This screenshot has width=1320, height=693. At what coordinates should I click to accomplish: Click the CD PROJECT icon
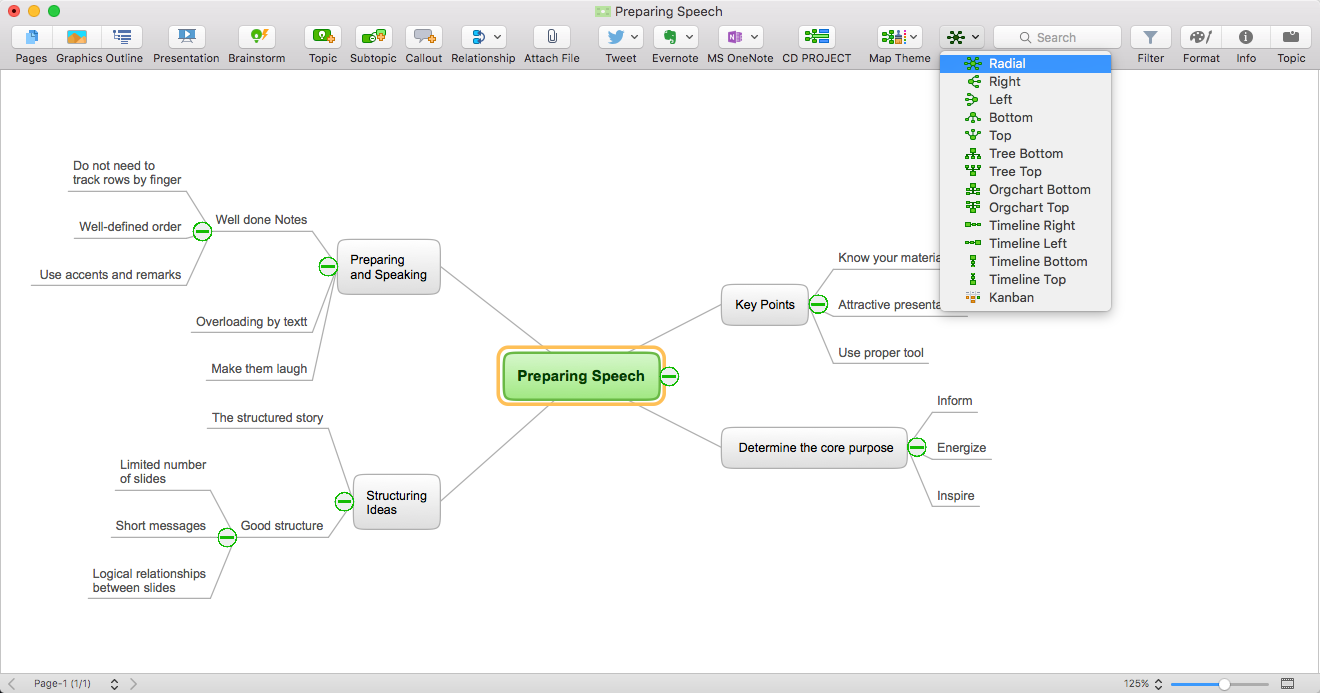(x=817, y=37)
